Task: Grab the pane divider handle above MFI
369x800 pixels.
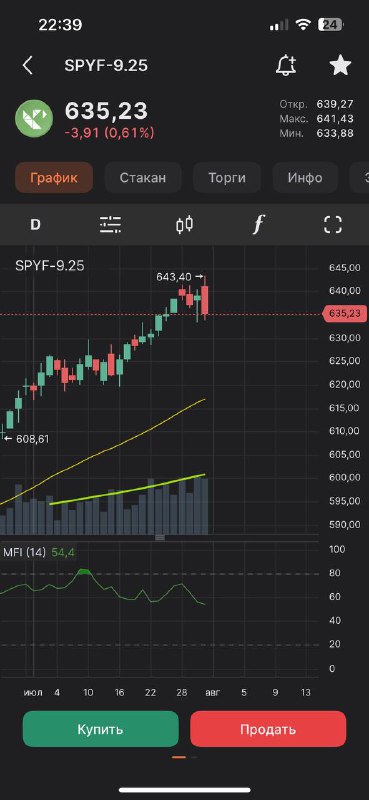Action: pos(160,537)
